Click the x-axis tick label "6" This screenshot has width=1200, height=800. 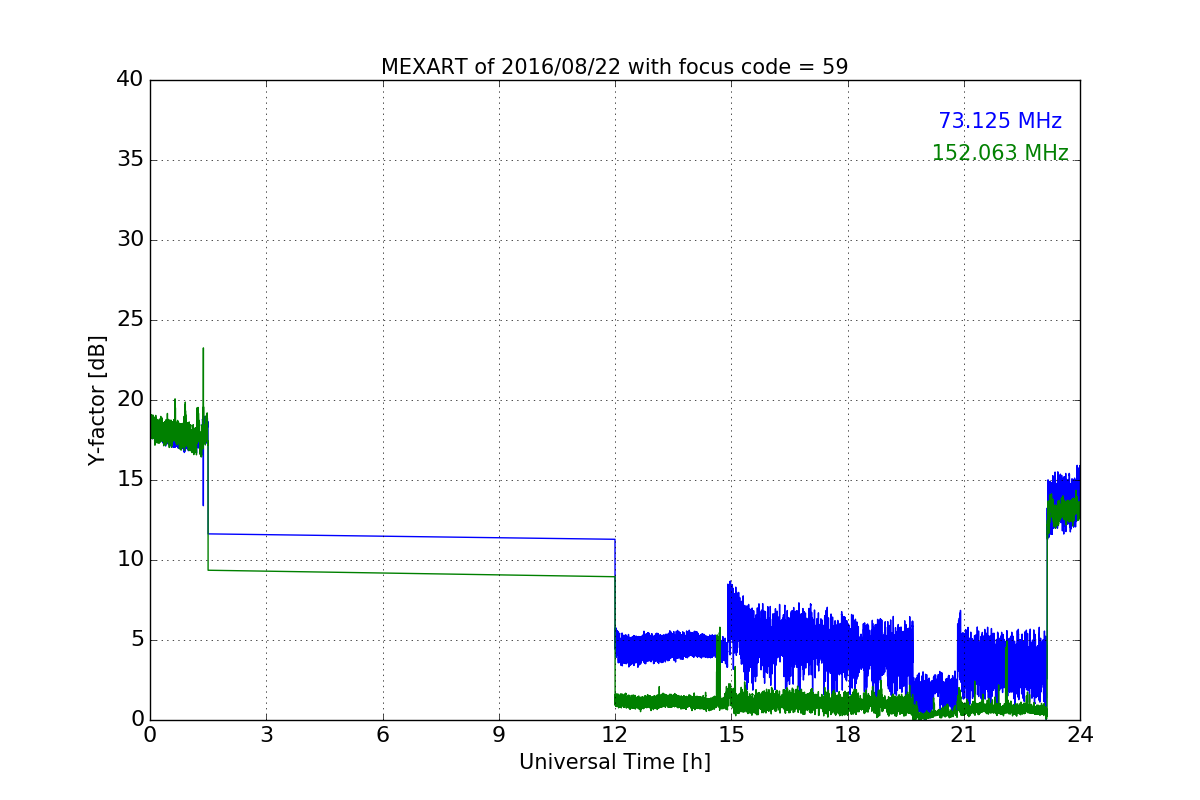(383, 735)
